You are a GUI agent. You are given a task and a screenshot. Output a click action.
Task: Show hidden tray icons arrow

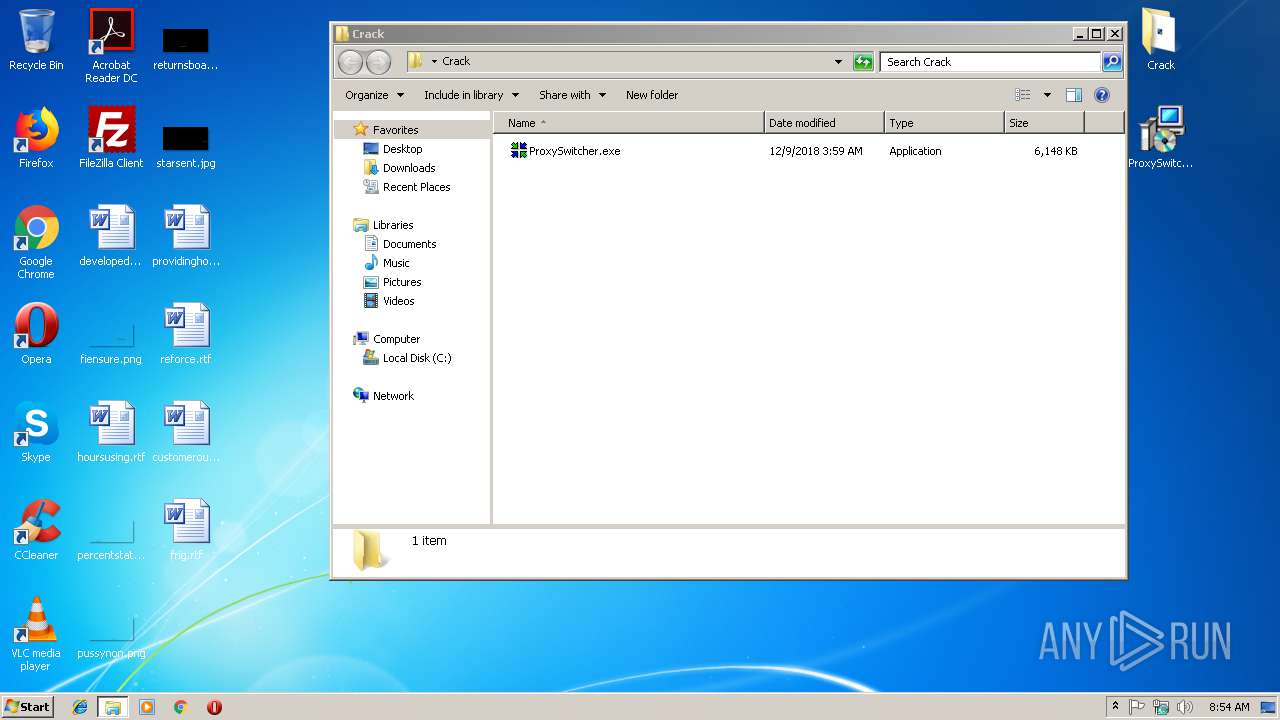coord(1115,707)
